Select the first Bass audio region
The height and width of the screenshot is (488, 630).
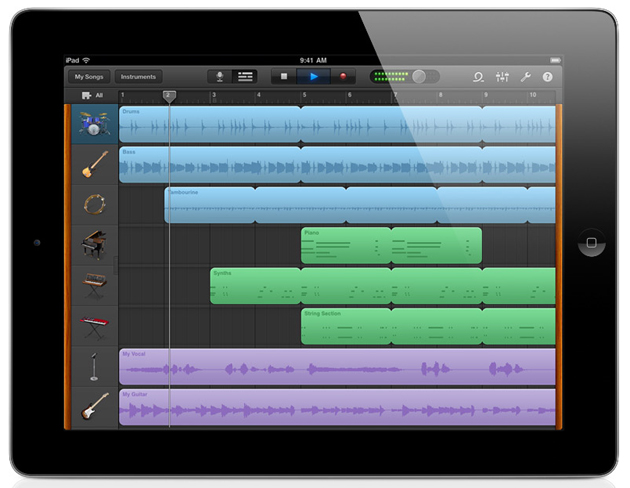(x=210, y=165)
